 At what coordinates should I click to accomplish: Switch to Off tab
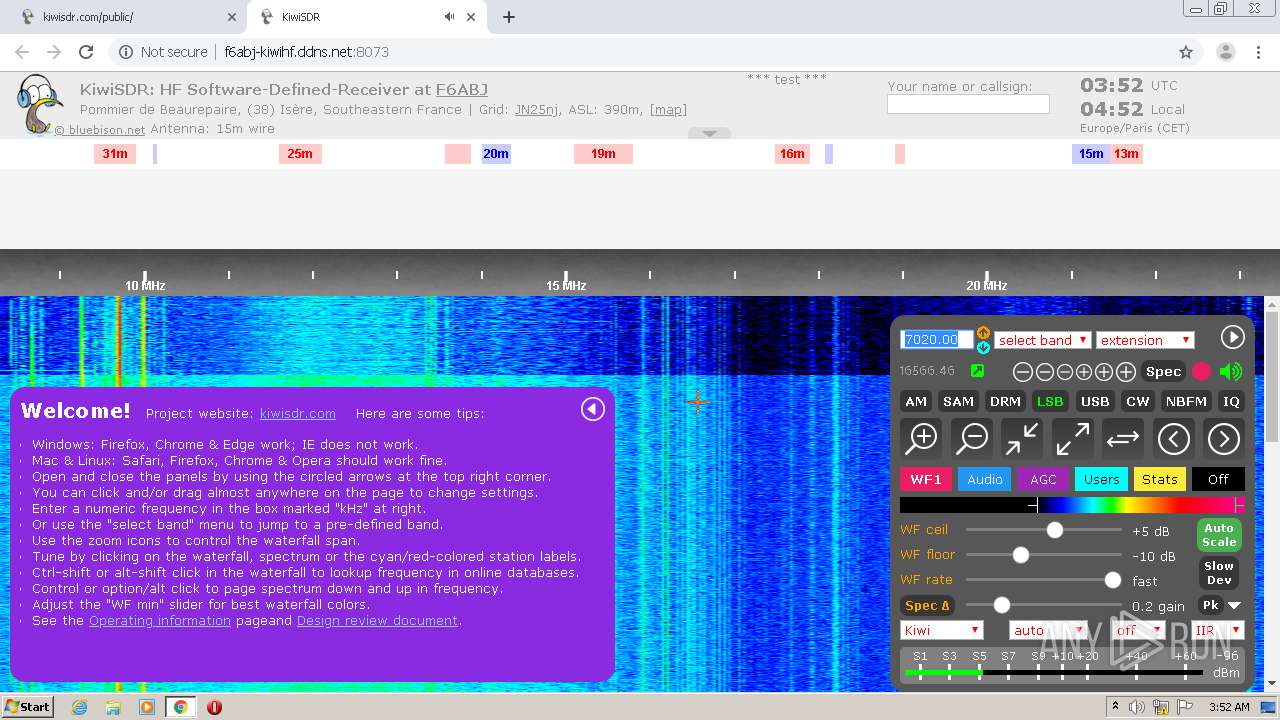pyautogui.click(x=1218, y=479)
